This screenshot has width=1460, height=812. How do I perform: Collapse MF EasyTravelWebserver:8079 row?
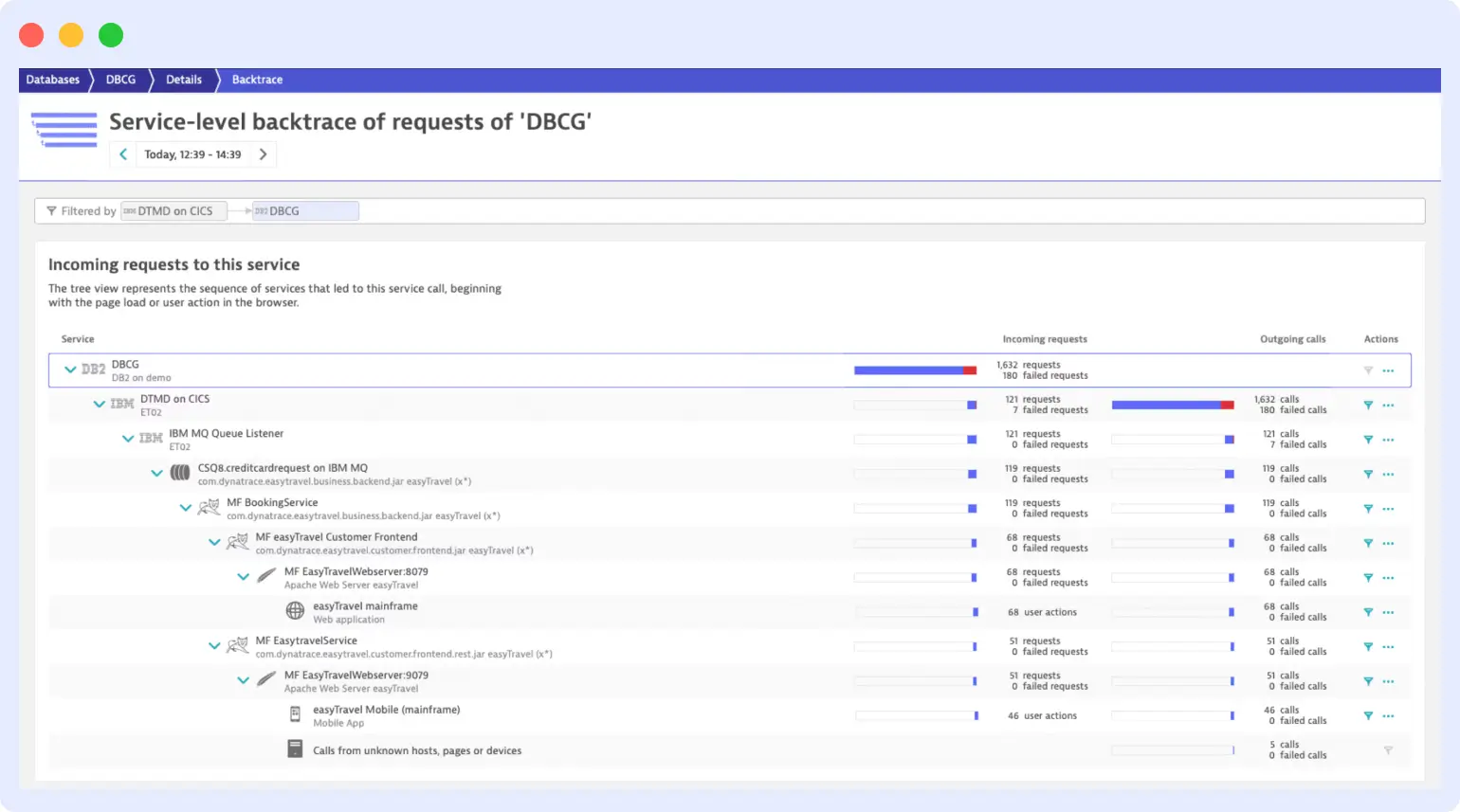(x=243, y=577)
